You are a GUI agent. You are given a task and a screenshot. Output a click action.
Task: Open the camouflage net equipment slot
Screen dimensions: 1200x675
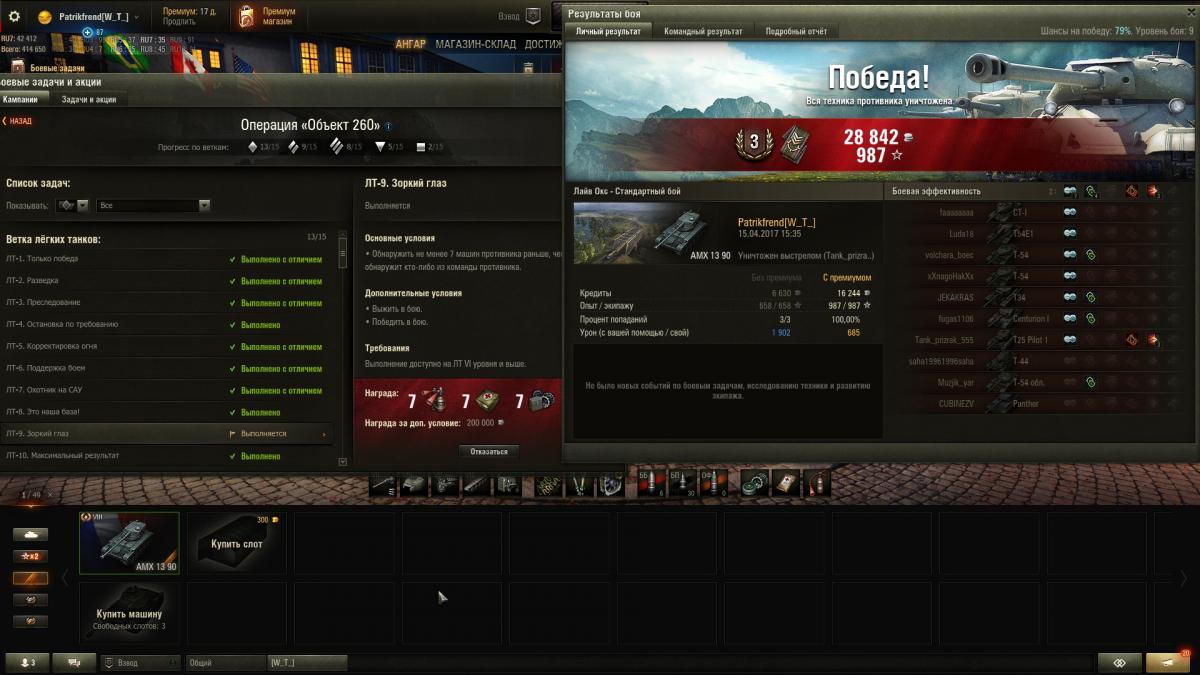549,484
